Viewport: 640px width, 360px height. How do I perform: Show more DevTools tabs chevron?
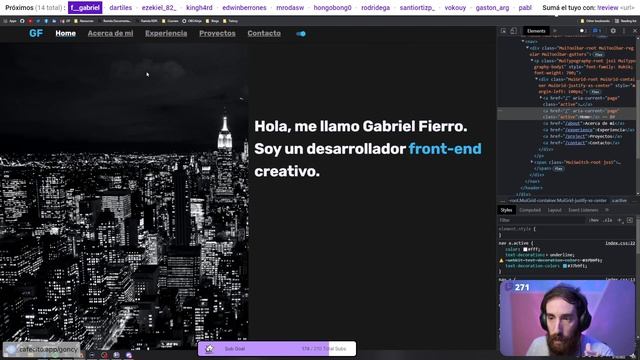coord(555,31)
